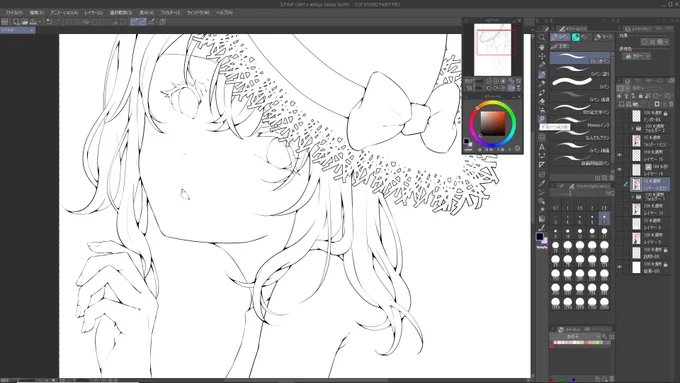Select the transparent color swatch below colors
Image resolution: width=680 pixels, height=383 pixels.
[x=542, y=247]
